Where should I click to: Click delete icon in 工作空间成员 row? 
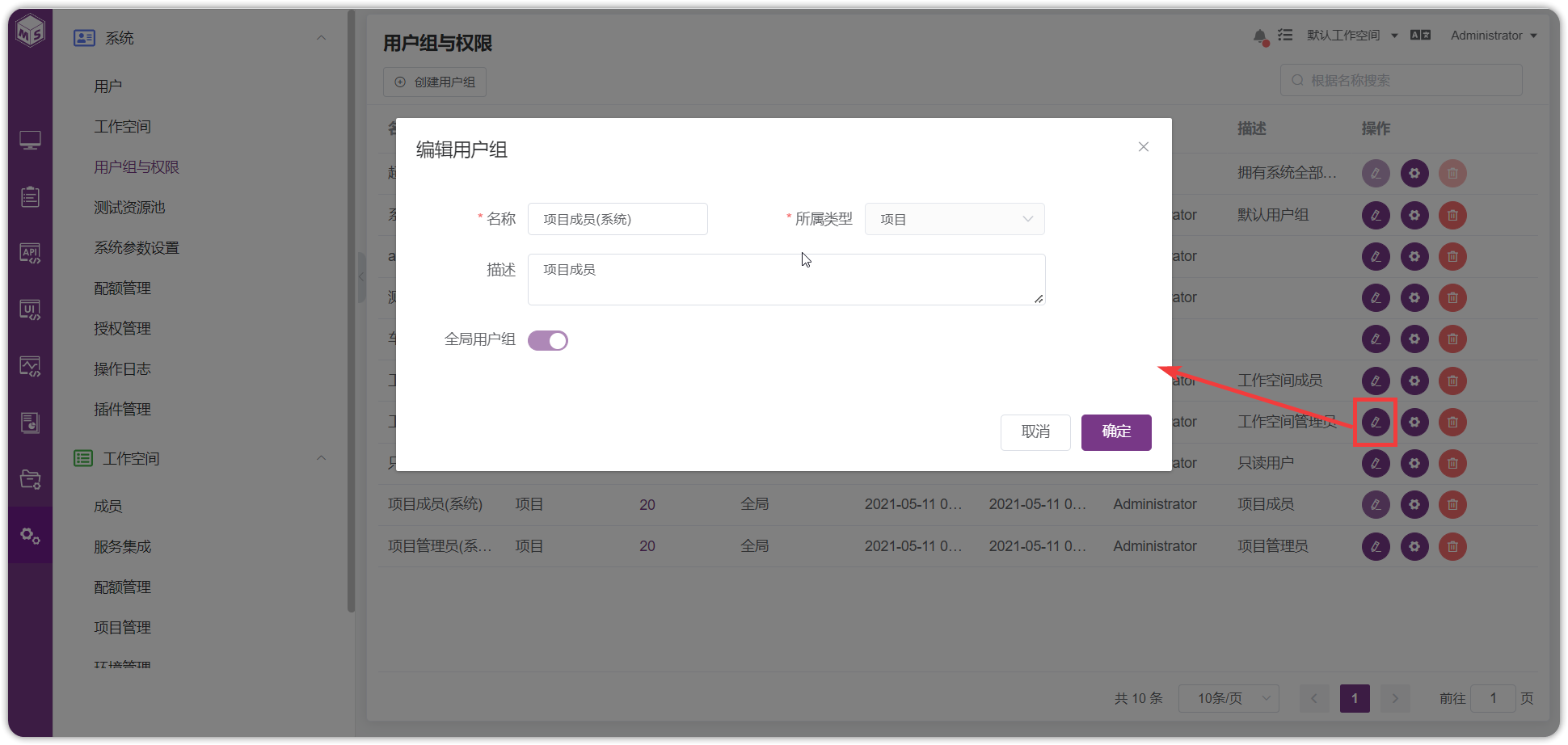(x=1452, y=381)
